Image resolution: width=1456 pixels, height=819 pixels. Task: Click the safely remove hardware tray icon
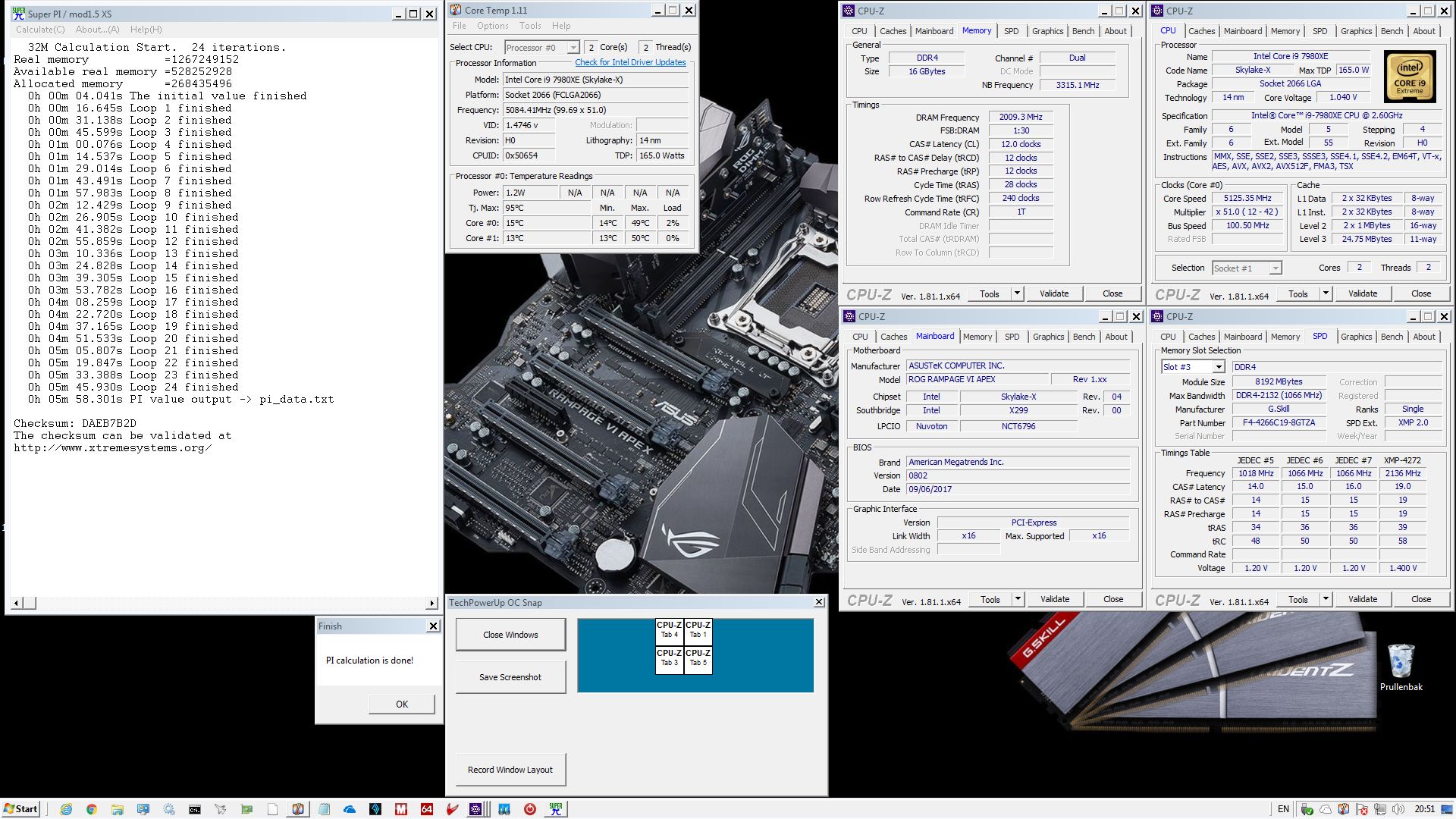coord(1307,809)
